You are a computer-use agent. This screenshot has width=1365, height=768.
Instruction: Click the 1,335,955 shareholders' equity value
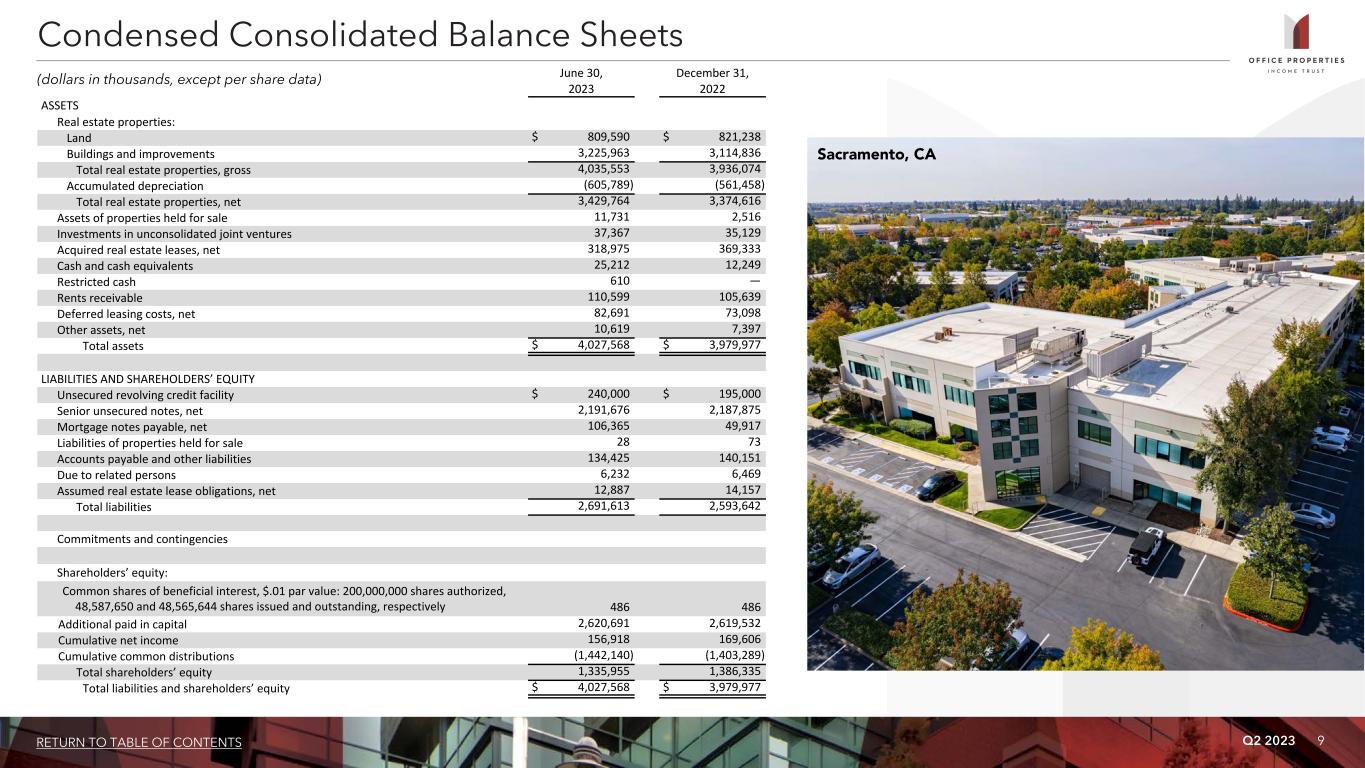pos(596,672)
